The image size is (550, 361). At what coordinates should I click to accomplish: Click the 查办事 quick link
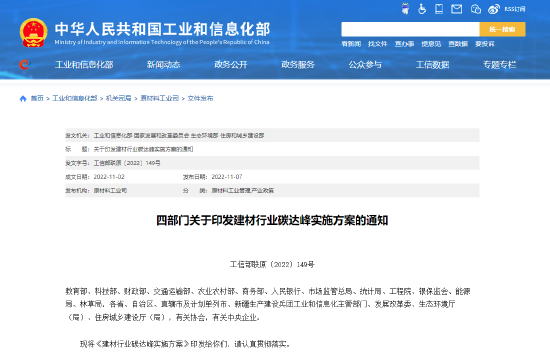(x=404, y=44)
